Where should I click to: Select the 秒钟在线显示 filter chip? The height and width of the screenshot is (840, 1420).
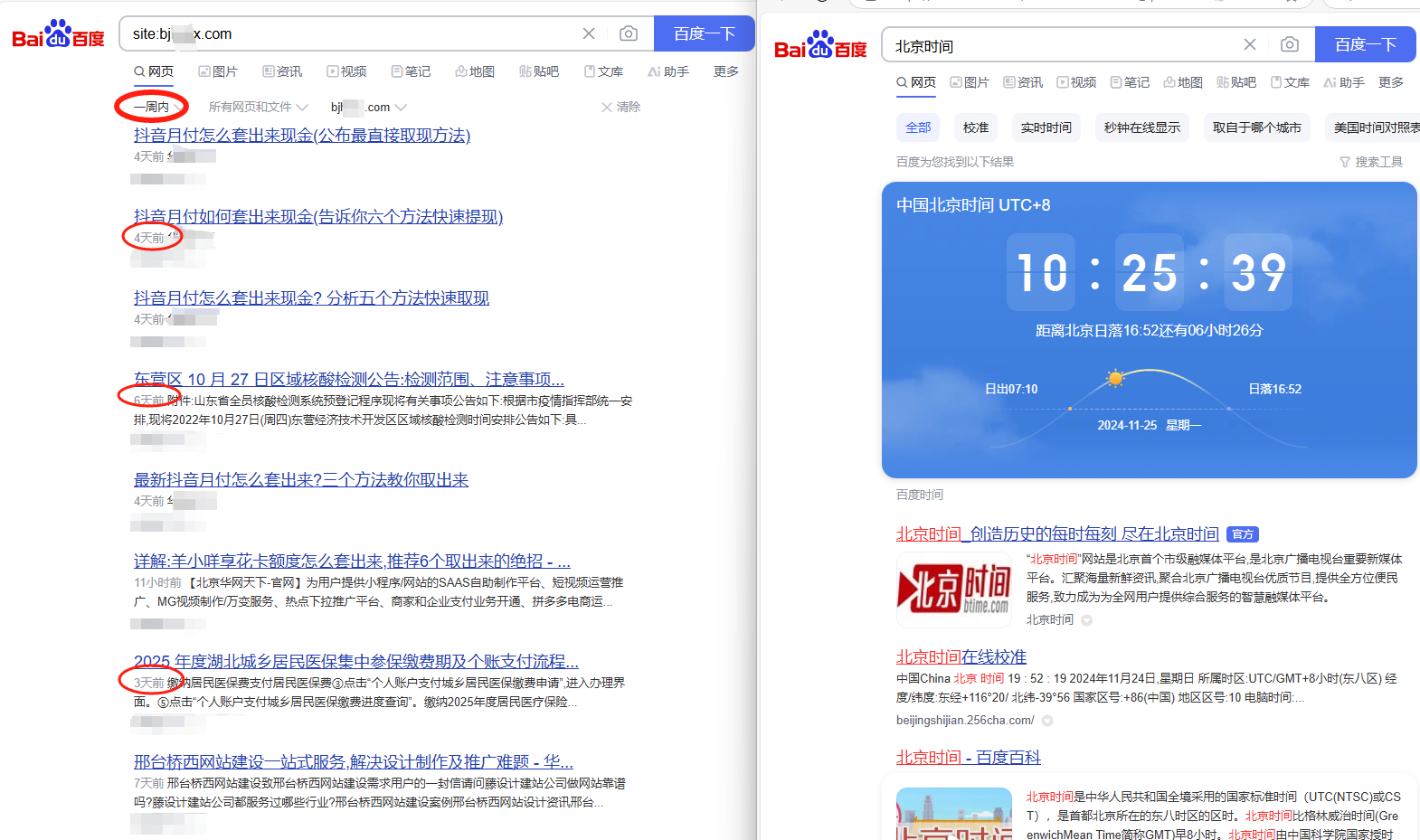click(1142, 127)
